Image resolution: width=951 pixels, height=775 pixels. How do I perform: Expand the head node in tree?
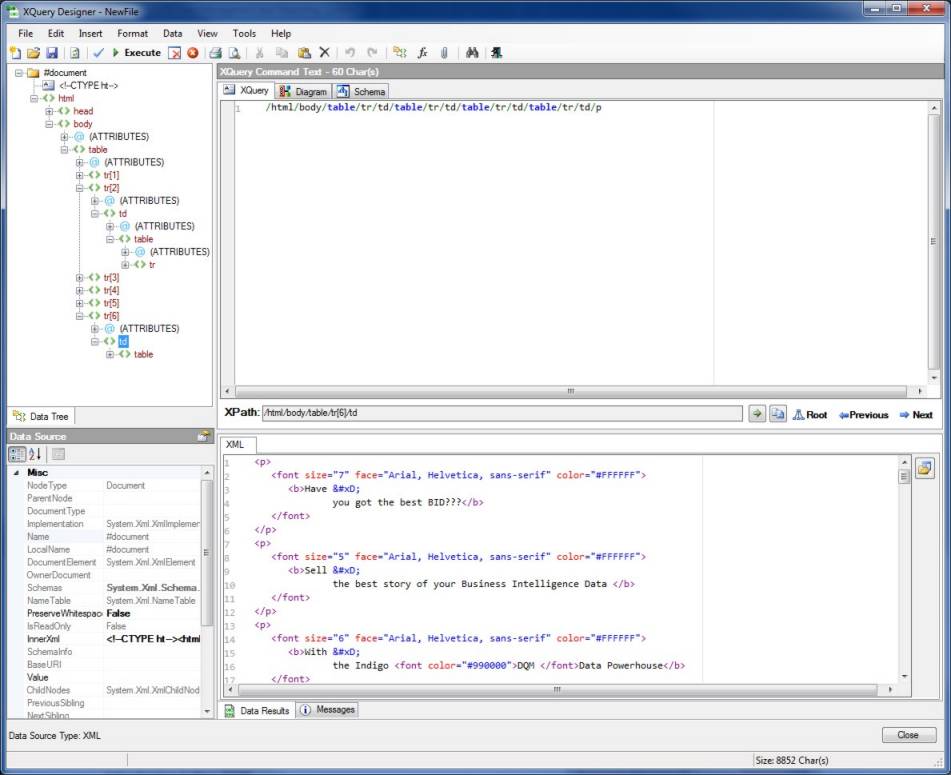pos(50,111)
